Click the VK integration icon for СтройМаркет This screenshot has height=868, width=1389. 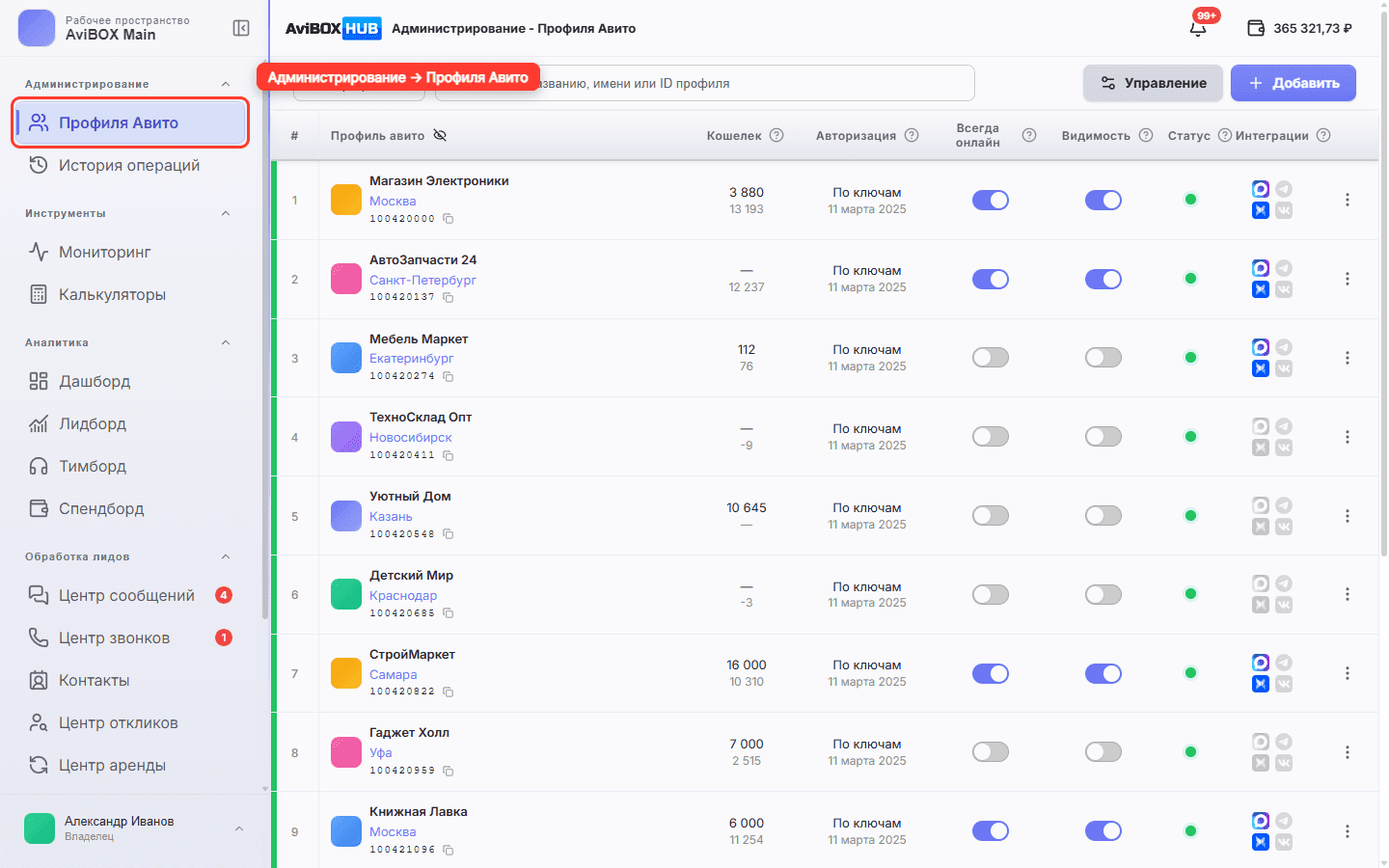(x=1284, y=684)
